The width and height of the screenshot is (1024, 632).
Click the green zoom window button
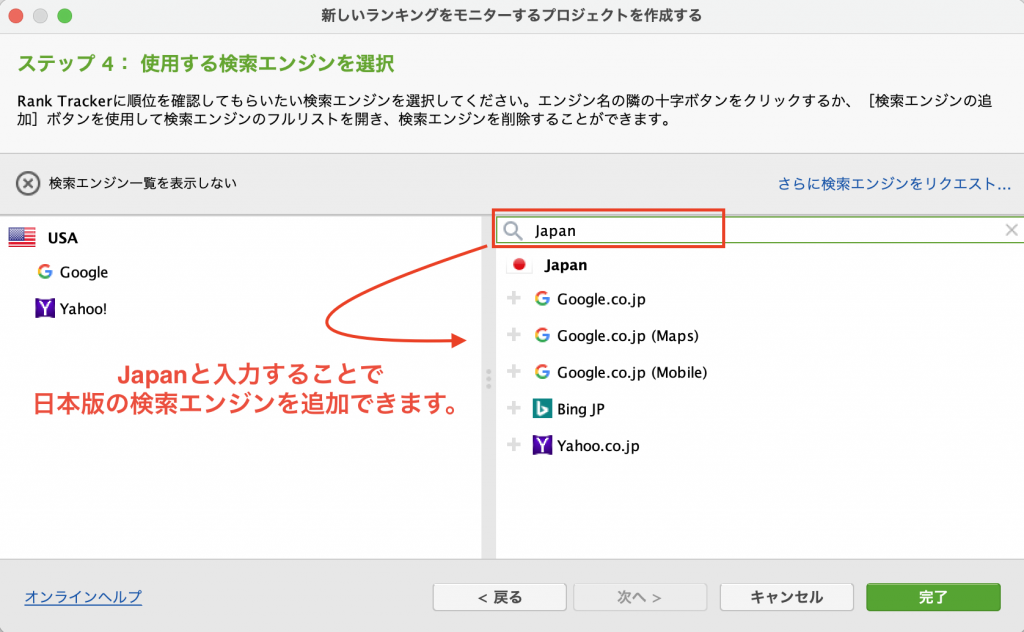65,16
